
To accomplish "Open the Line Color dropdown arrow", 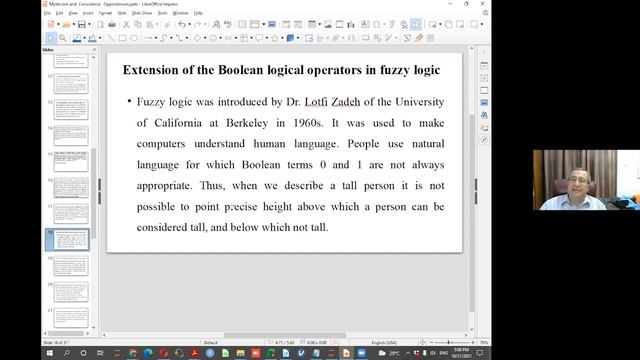I will 84,38.
